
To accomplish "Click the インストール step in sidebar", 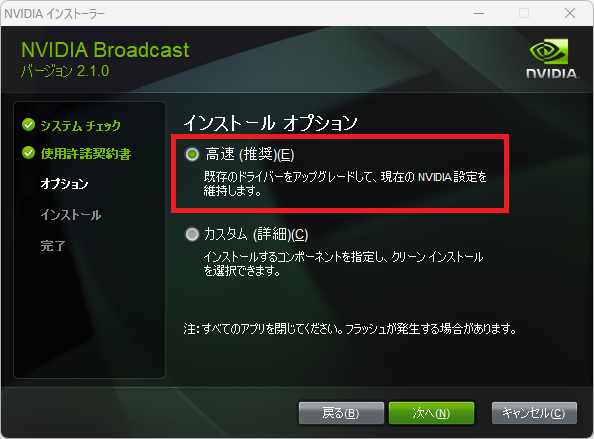I will click(71, 215).
